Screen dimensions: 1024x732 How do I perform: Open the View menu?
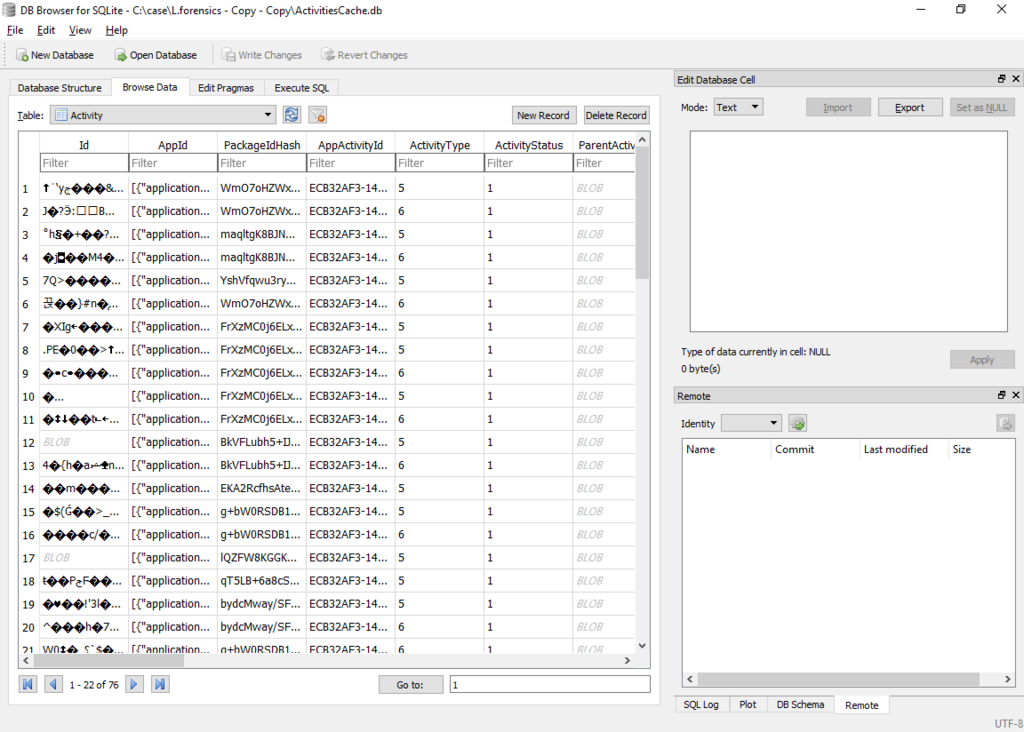[80, 30]
